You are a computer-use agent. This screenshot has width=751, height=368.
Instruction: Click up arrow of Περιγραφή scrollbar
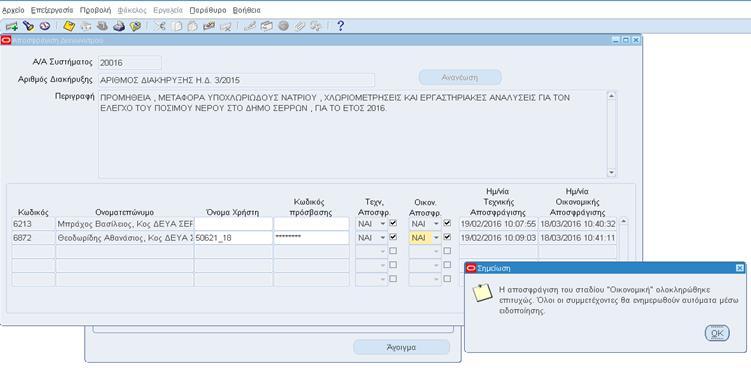pos(611,95)
